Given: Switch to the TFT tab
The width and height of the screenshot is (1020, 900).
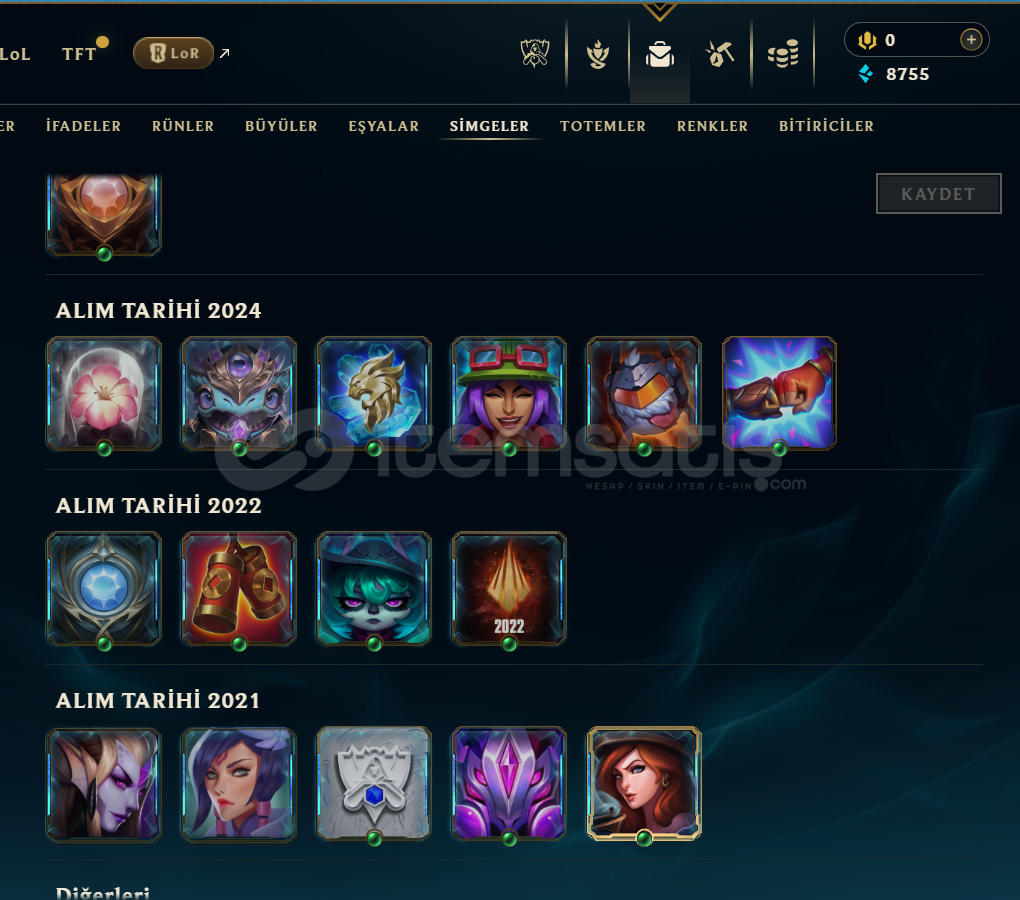Looking at the screenshot, I should pyautogui.click(x=79, y=54).
